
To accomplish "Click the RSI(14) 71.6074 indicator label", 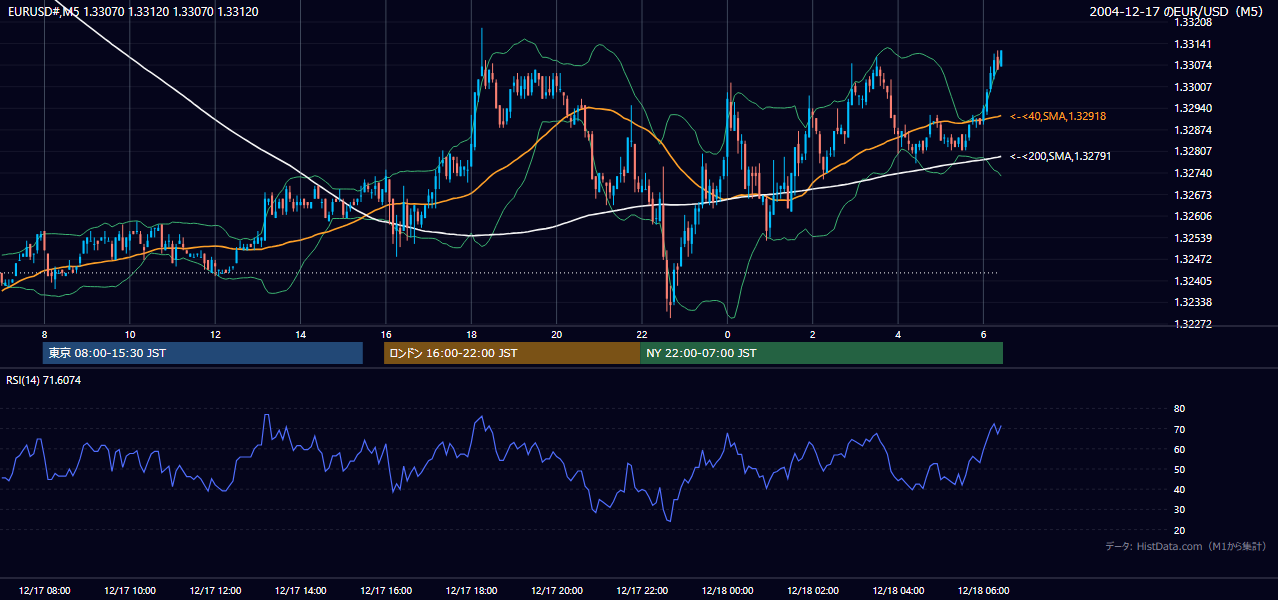I will 43,380.
